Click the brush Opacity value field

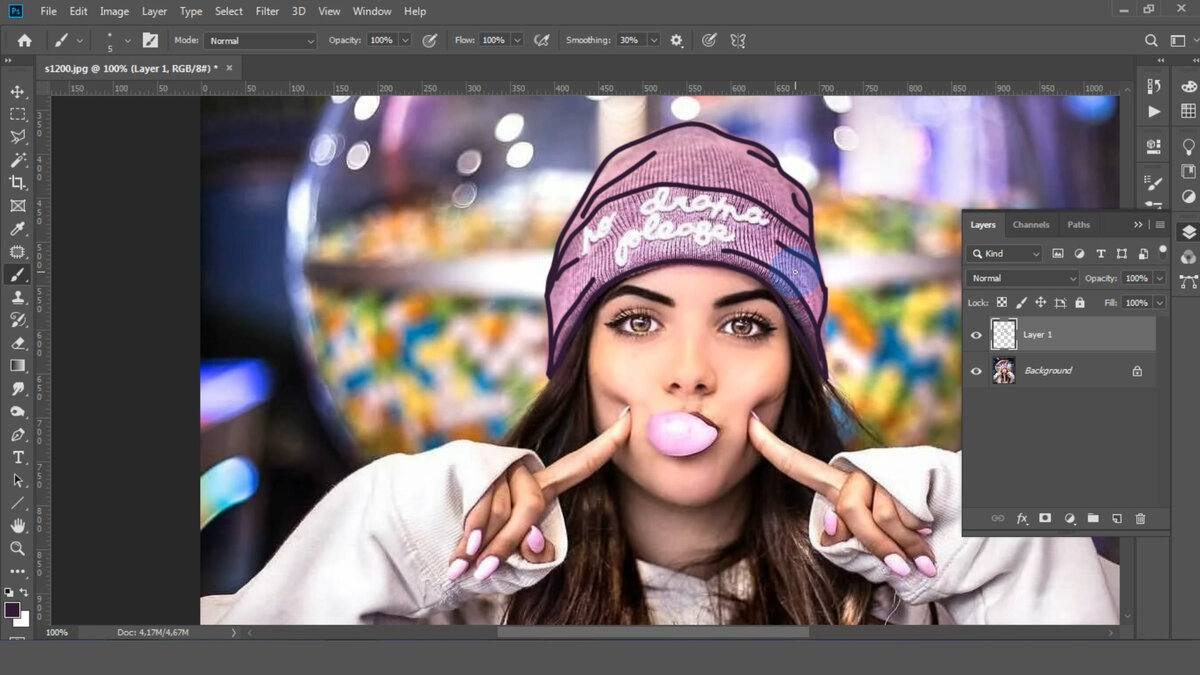pyautogui.click(x=381, y=41)
